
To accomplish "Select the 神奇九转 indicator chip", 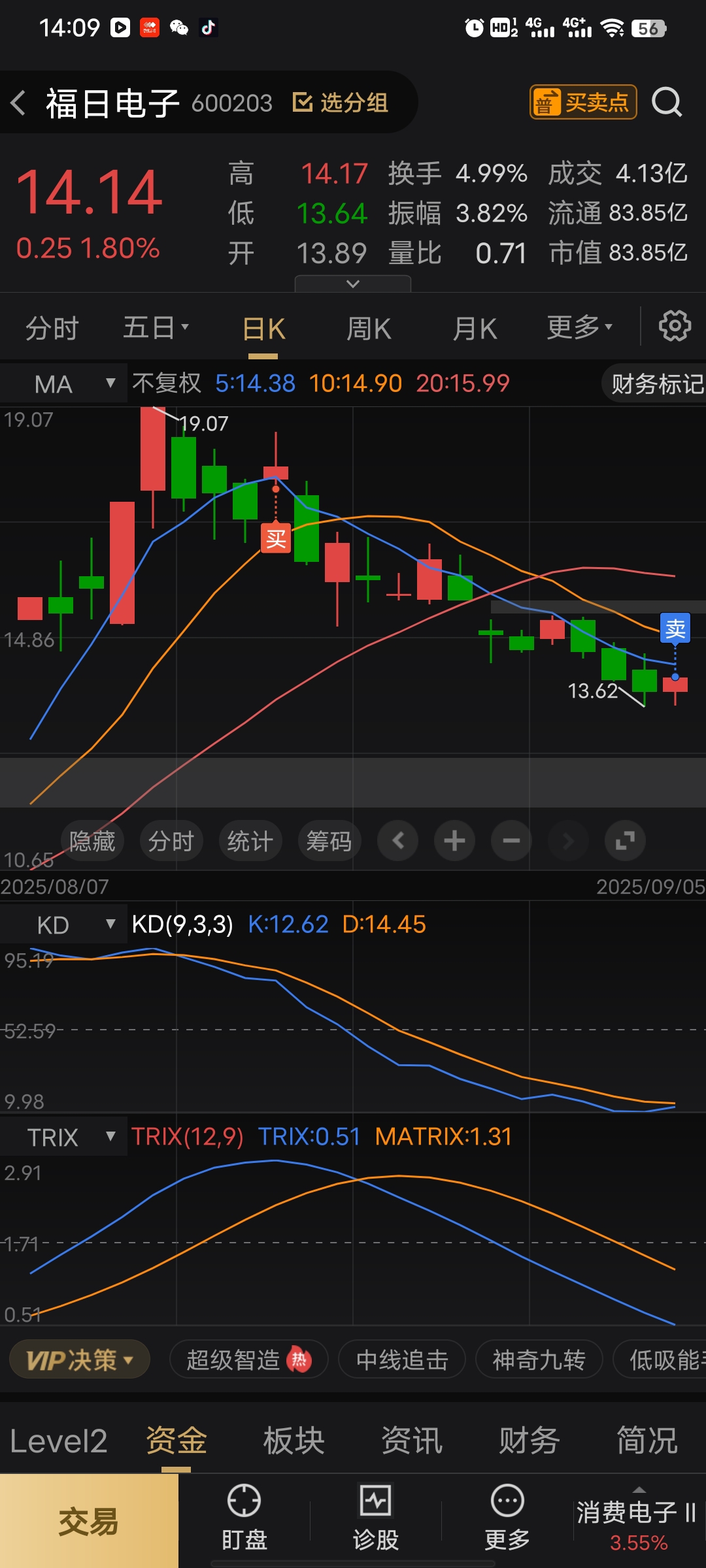I will 539,1360.
